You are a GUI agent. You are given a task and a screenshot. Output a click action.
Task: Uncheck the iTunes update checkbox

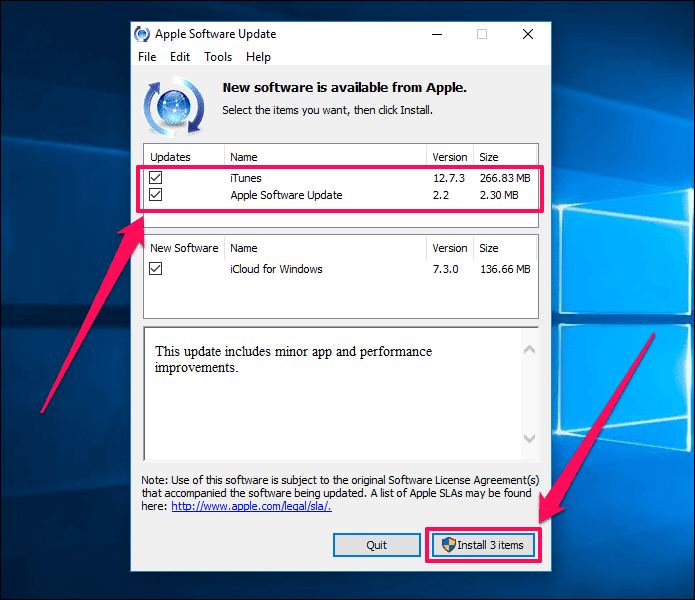156,178
